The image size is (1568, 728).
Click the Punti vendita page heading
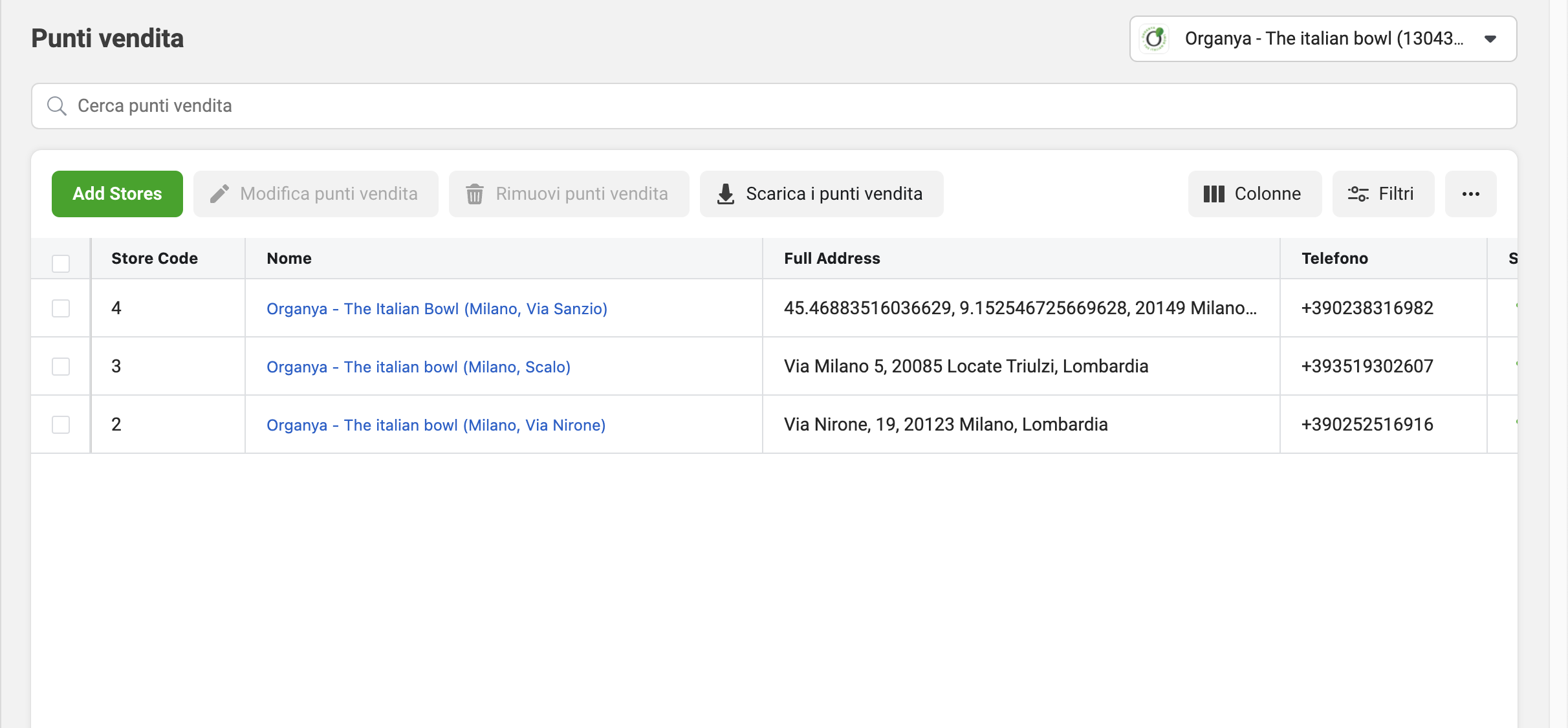click(107, 39)
